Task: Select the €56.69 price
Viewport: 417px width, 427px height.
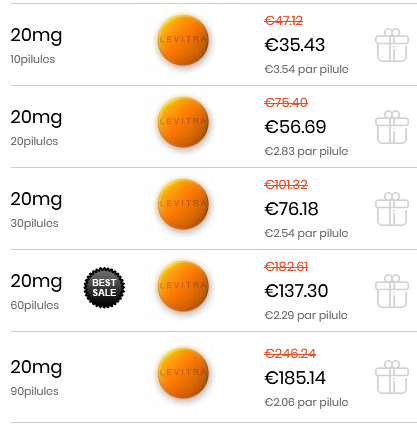Action: point(295,127)
